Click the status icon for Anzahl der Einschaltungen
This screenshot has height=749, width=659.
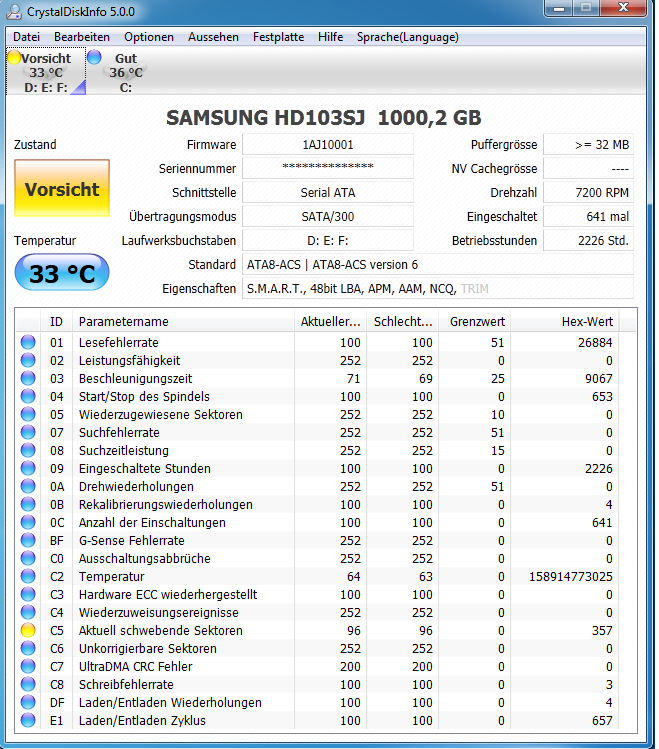pos(28,522)
